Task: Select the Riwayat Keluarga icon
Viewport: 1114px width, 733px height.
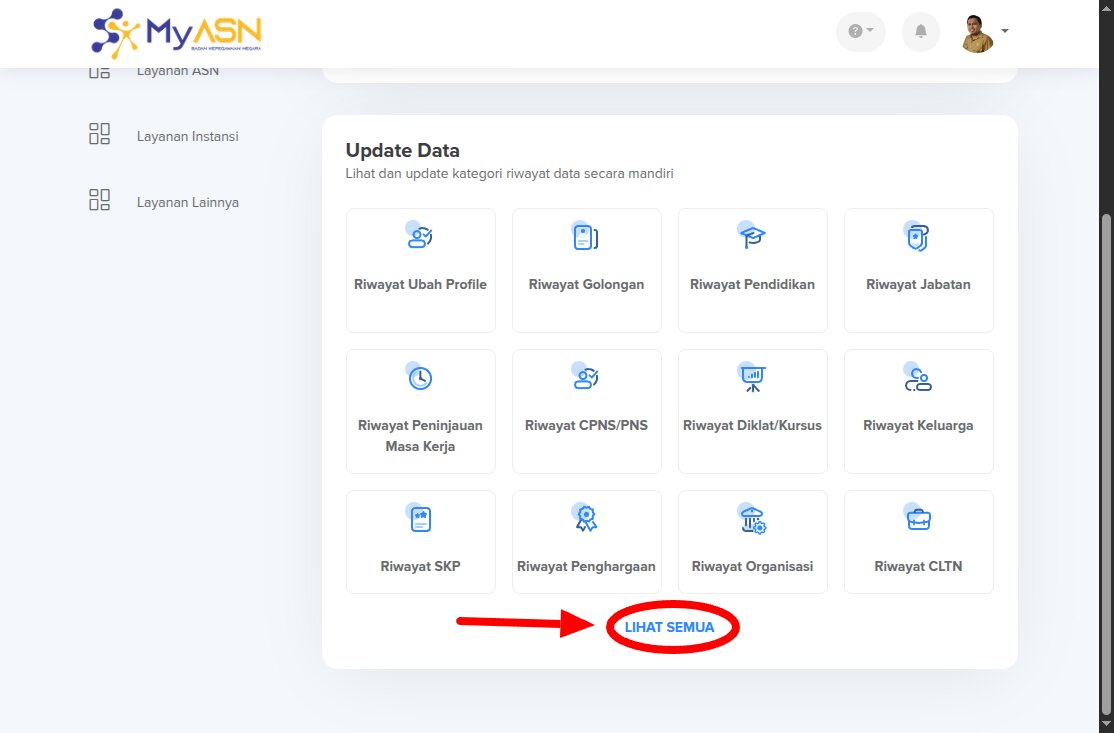Action: coord(918,377)
